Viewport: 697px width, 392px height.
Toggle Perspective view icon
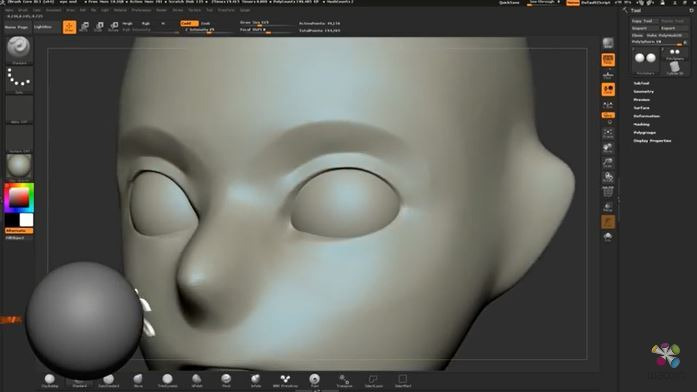(x=608, y=60)
